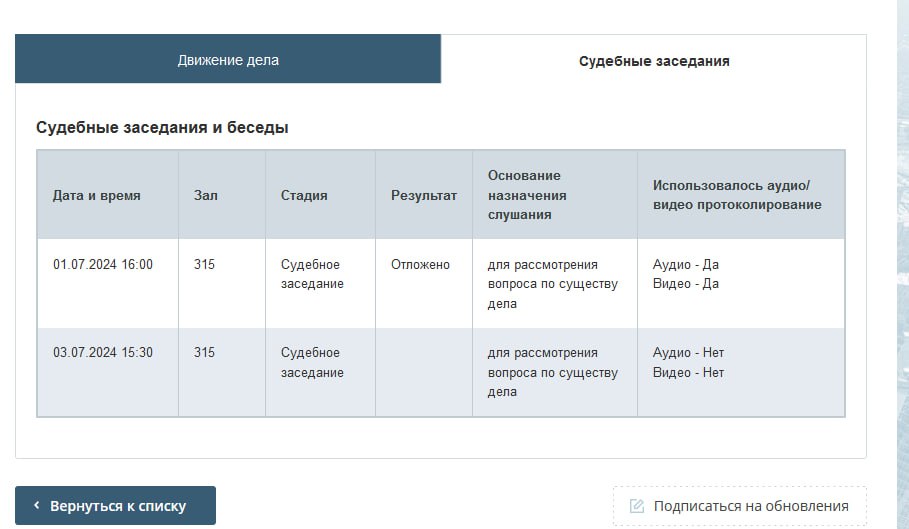909x529 pixels.
Task: Select hall 315 in the 01.07.2024 row
Action: tap(204, 265)
